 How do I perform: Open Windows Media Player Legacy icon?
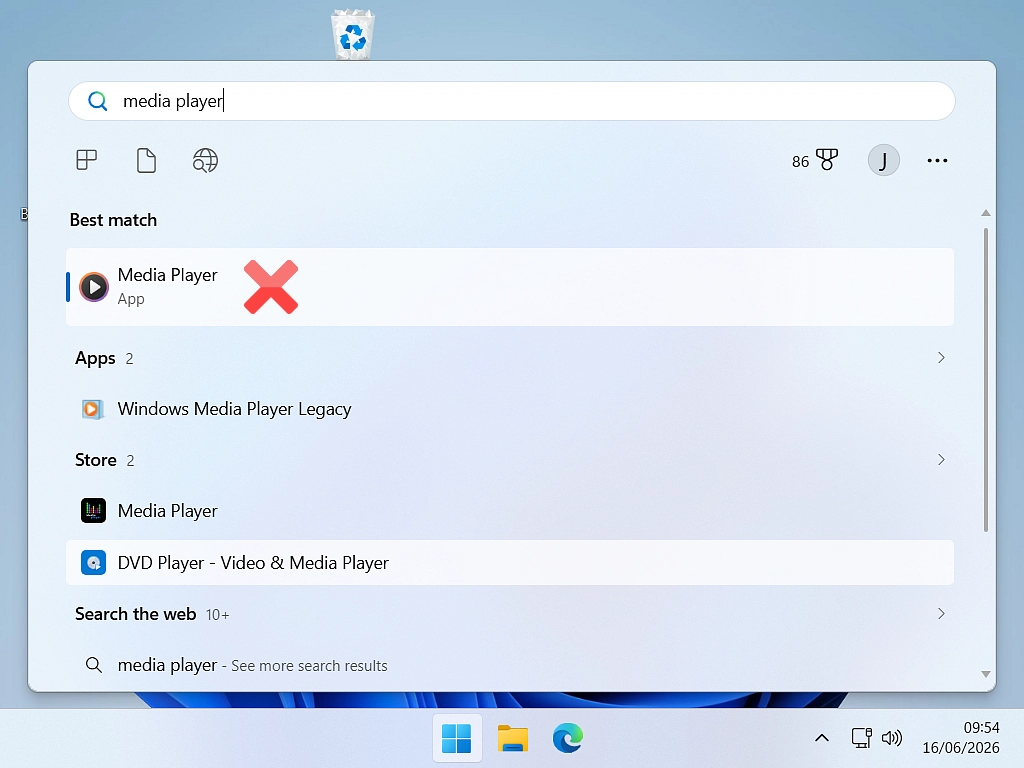pyautogui.click(x=93, y=409)
